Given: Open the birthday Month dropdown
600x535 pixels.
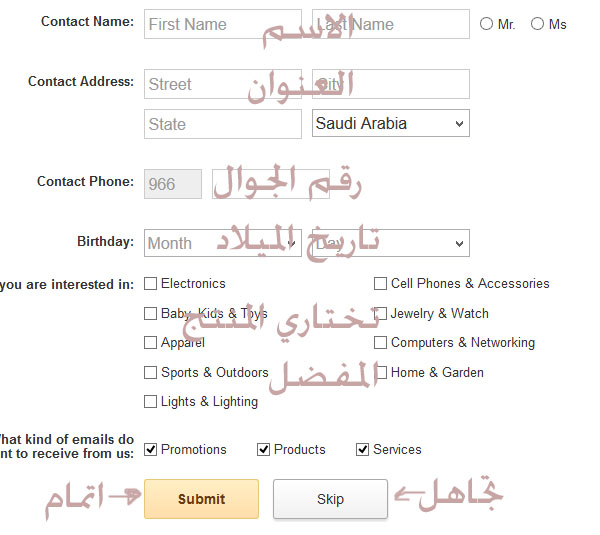Looking at the screenshot, I should pyautogui.click(x=222, y=243).
